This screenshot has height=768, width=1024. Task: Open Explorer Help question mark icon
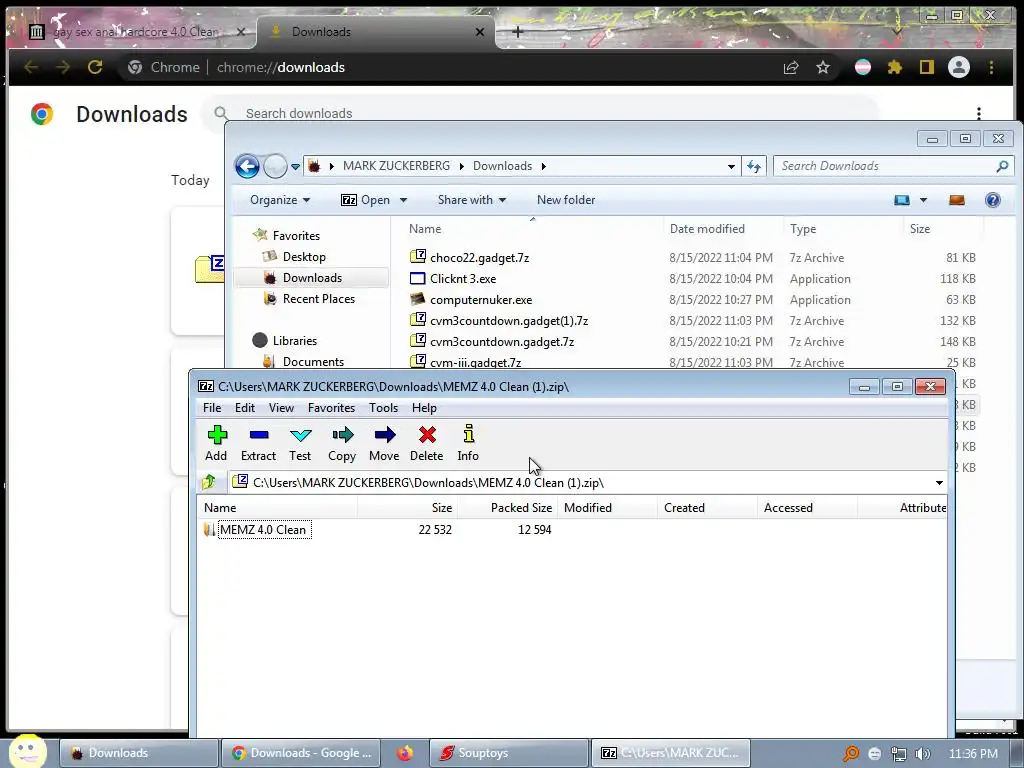click(993, 200)
